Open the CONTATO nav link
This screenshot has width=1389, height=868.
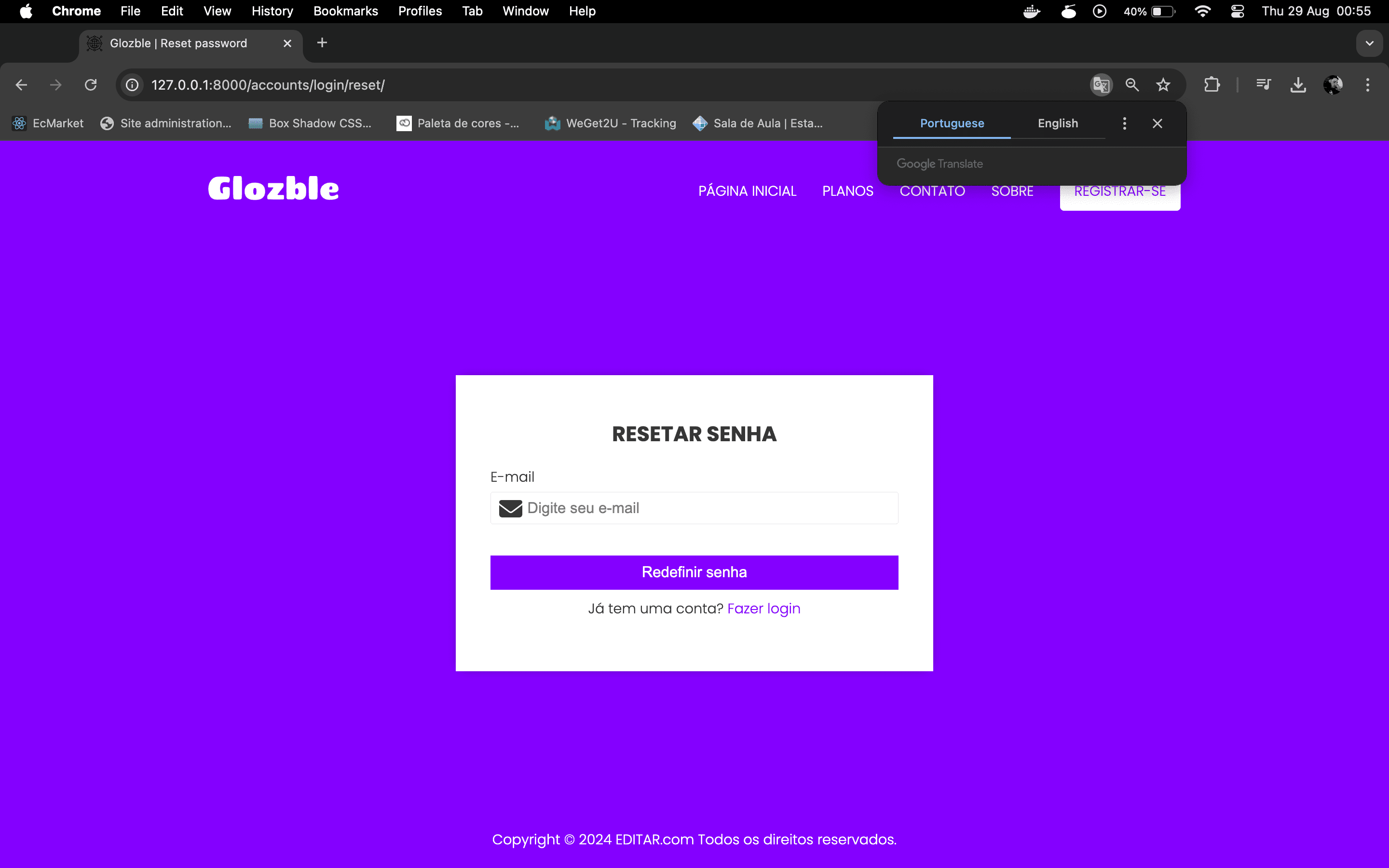(x=932, y=191)
